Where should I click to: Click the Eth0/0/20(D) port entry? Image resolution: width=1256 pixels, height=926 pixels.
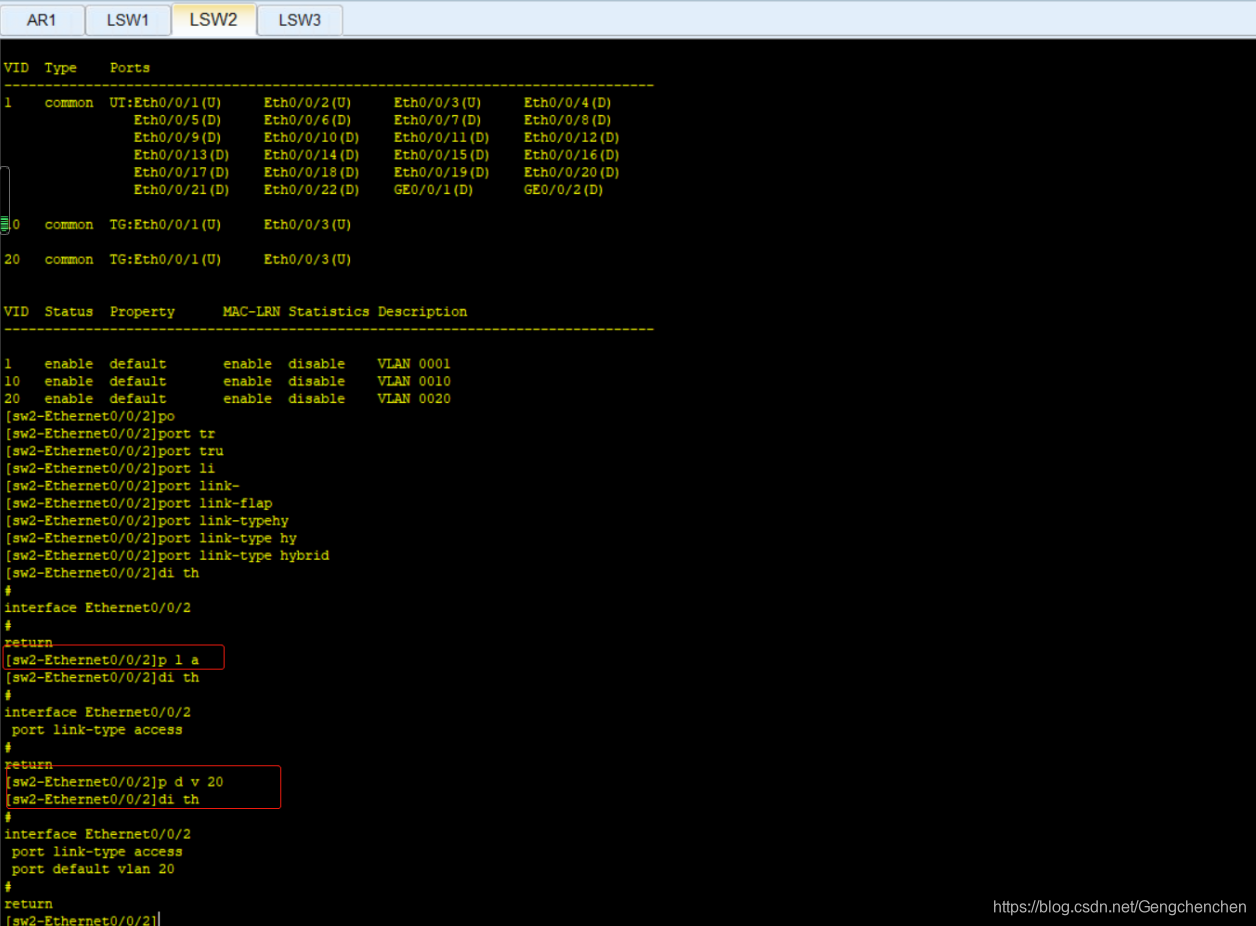tap(572, 172)
